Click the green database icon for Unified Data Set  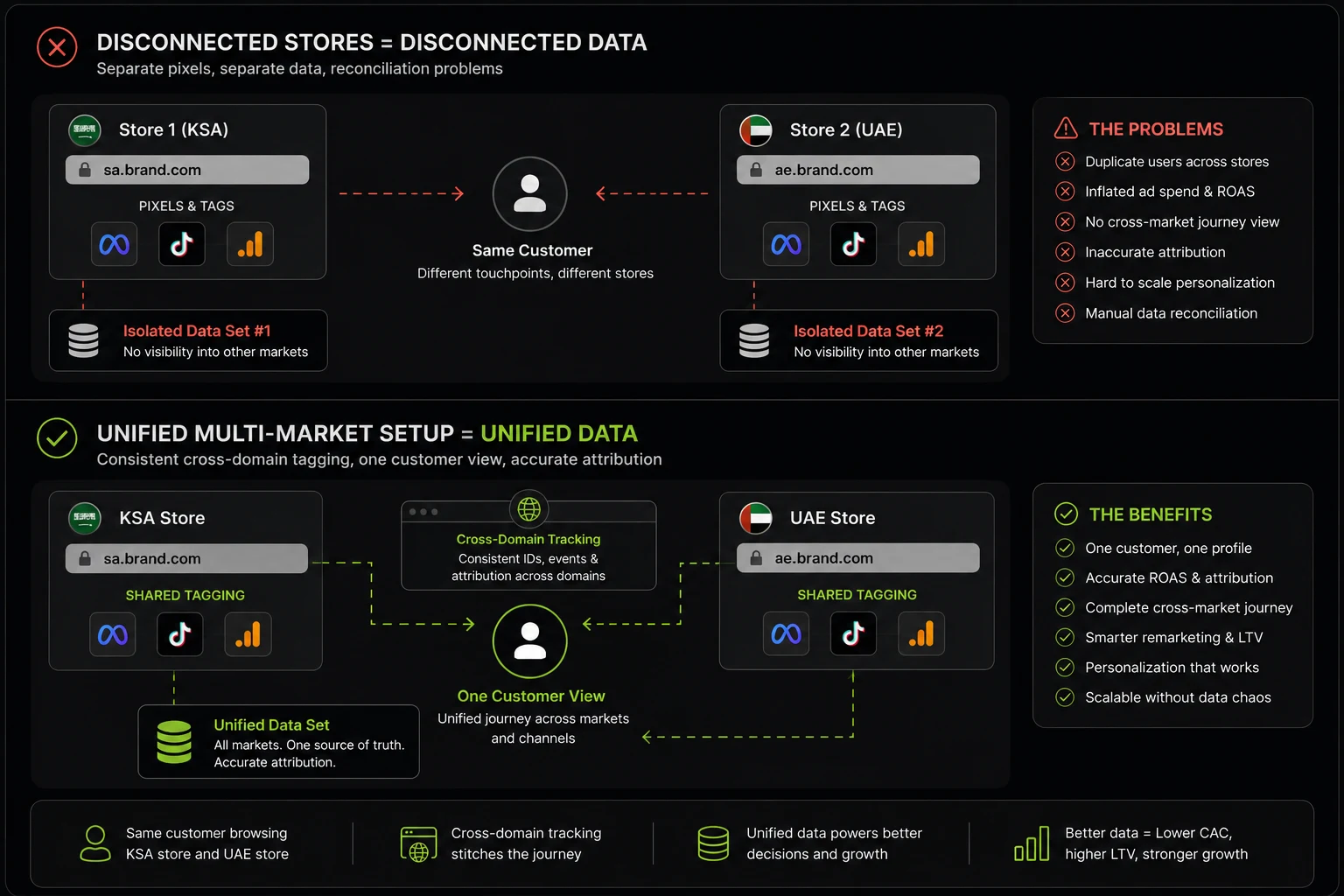click(x=174, y=742)
